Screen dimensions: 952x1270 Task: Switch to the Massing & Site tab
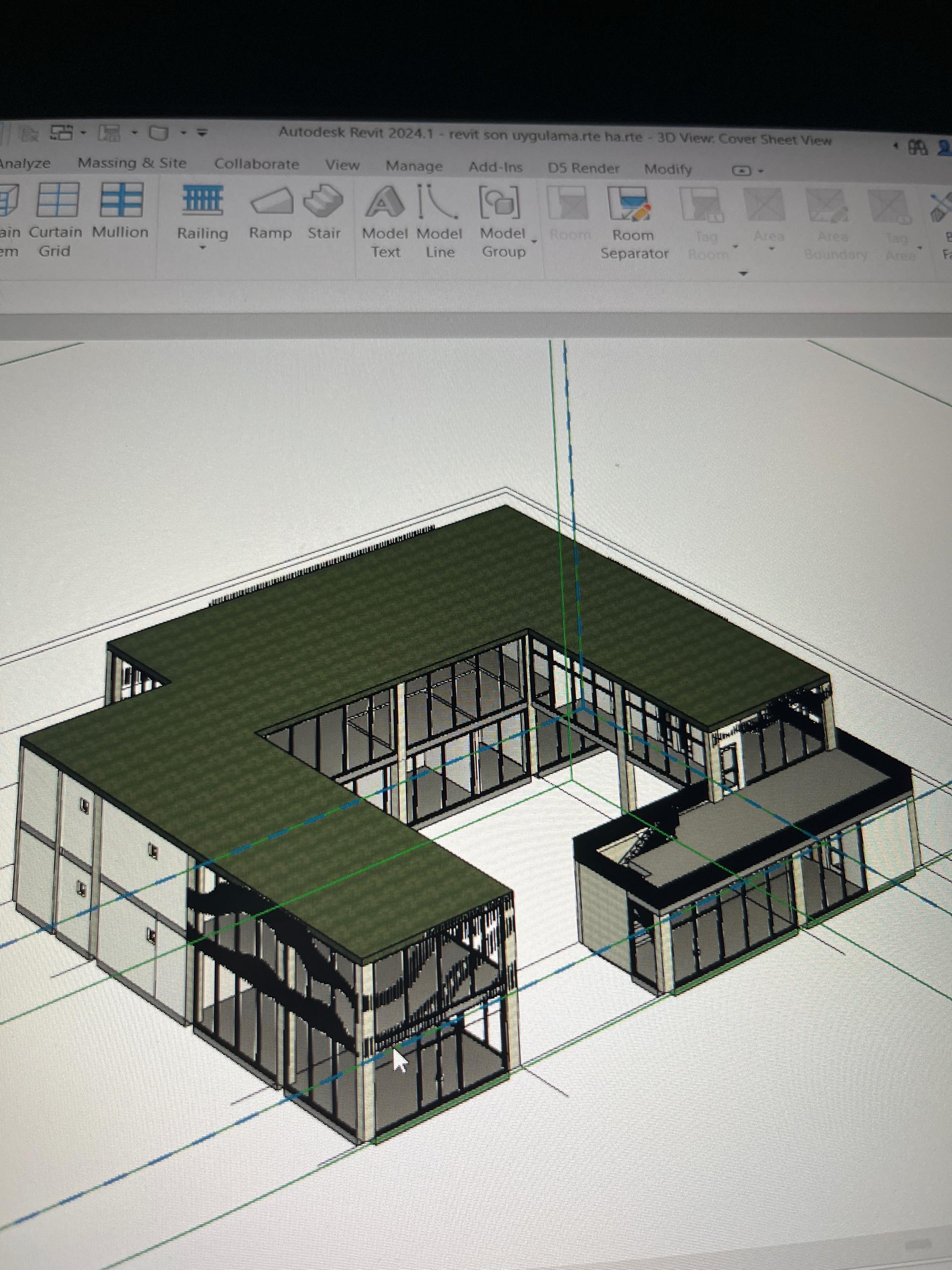tap(132, 163)
